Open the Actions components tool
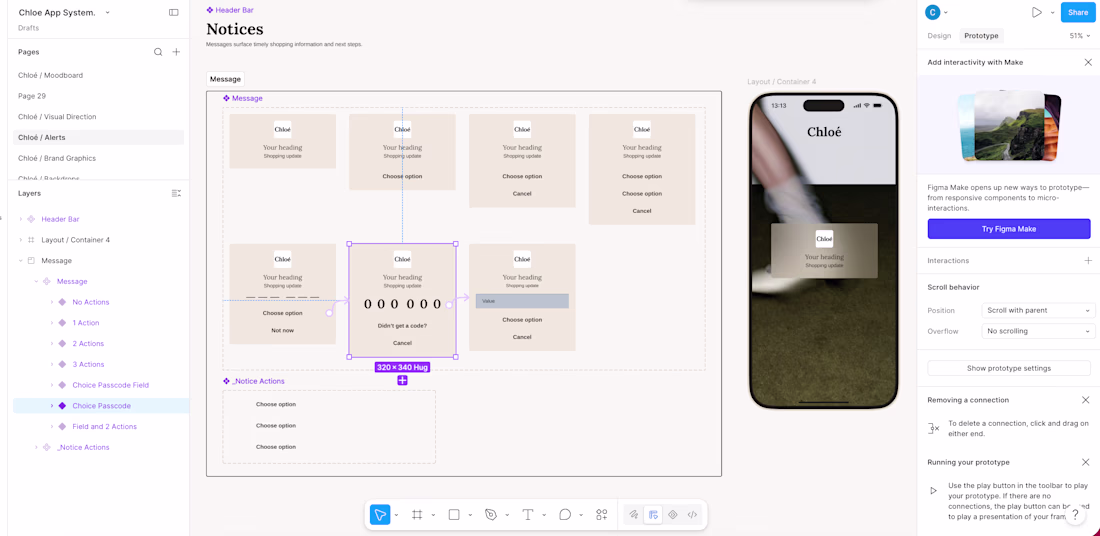This screenshot has width=1100, height=536. click(601, 515)
